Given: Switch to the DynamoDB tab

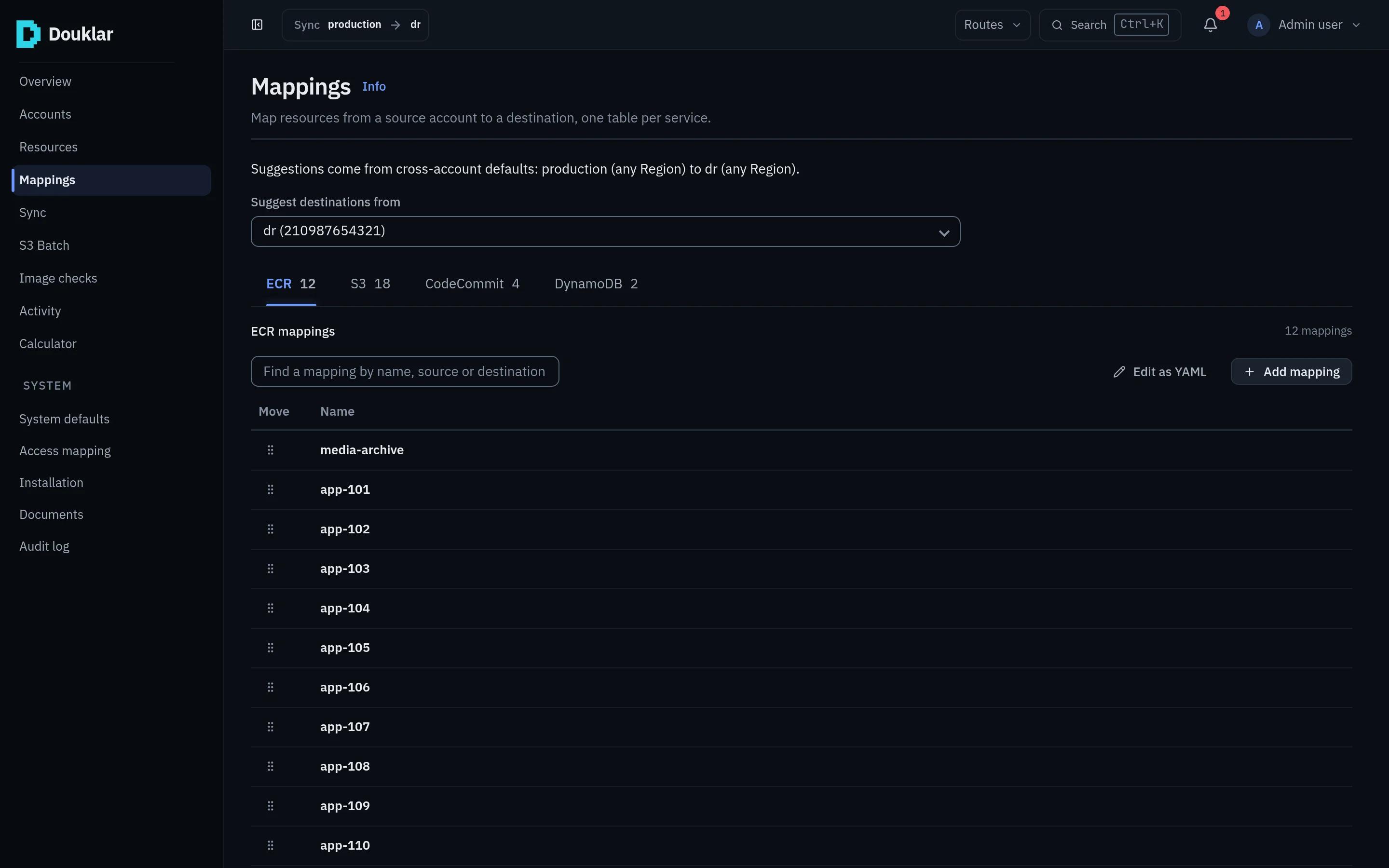Looking at the screenshot, I should coord(596,284).
